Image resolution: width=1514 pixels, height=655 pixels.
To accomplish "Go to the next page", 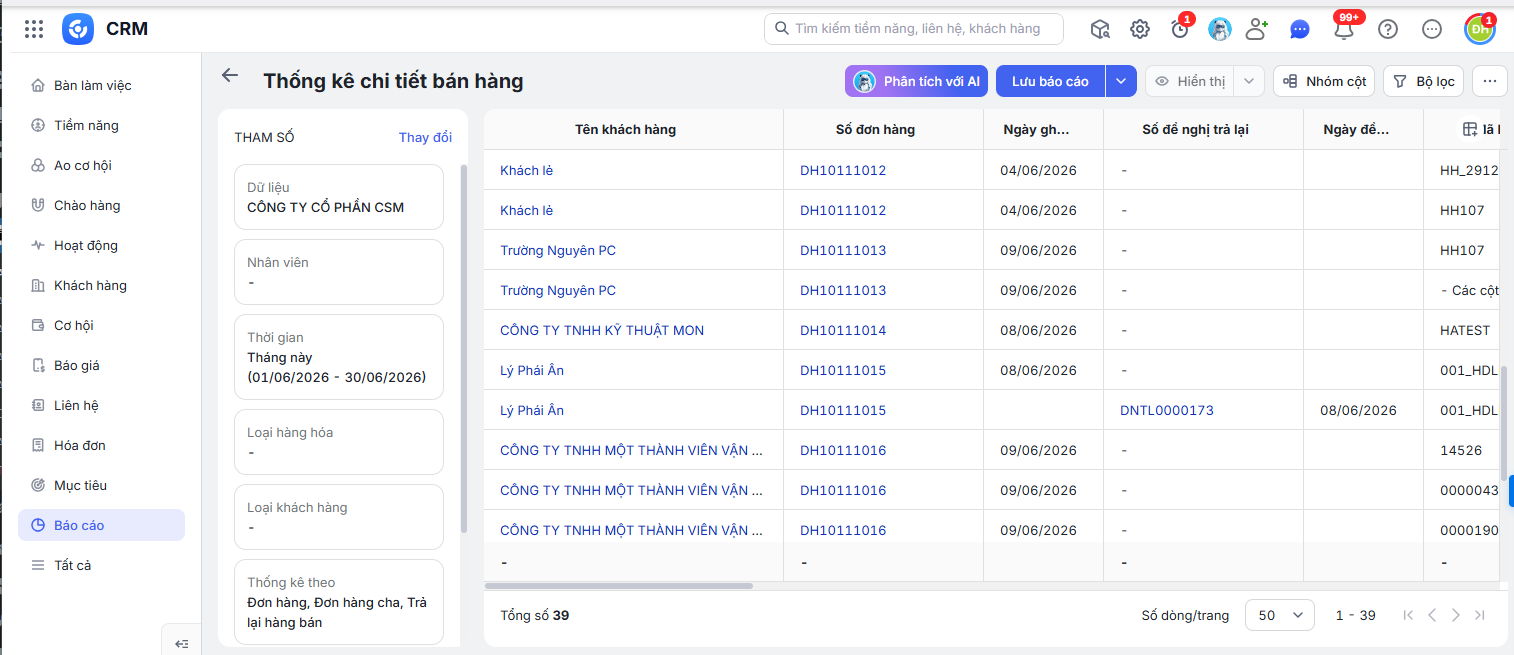I will (1456, 615).
